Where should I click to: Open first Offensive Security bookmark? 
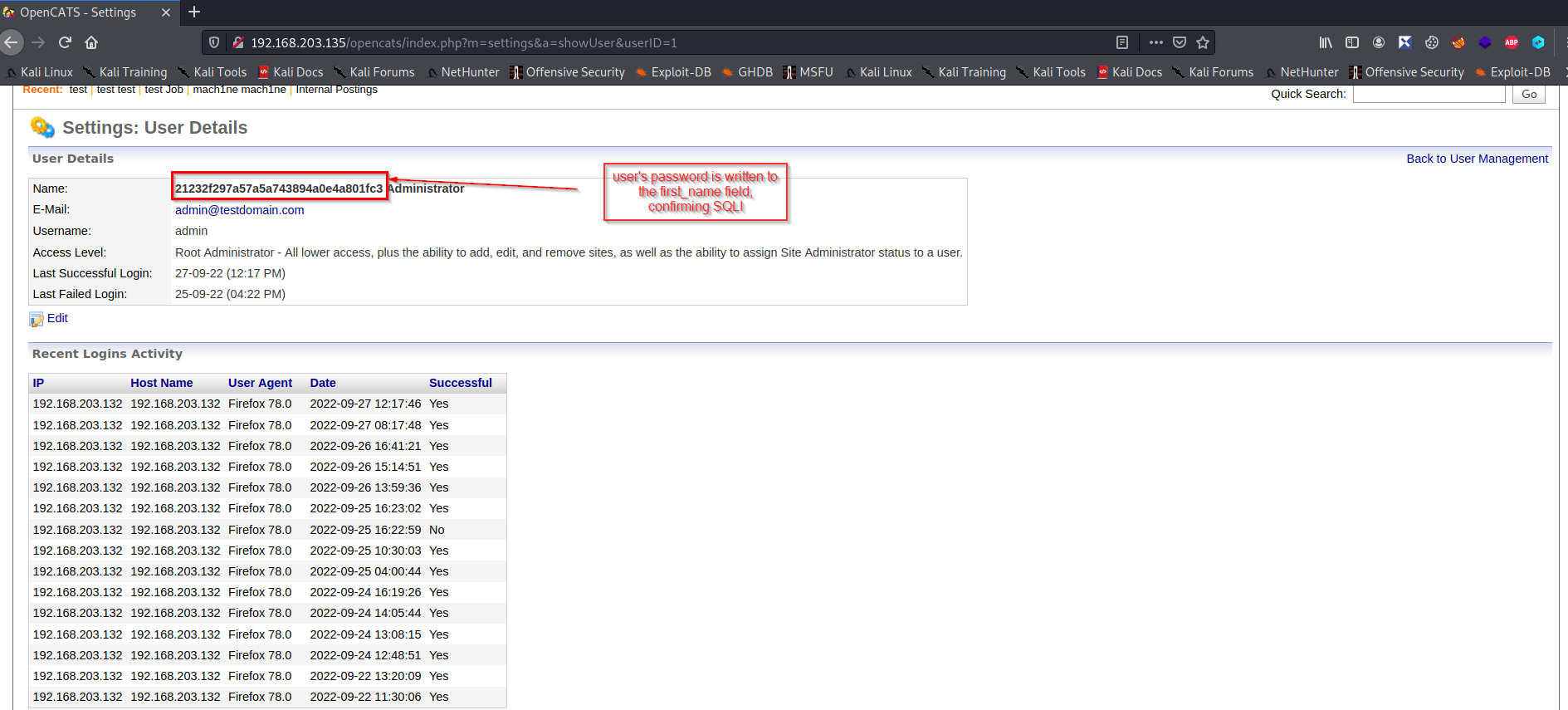(568, 72)
